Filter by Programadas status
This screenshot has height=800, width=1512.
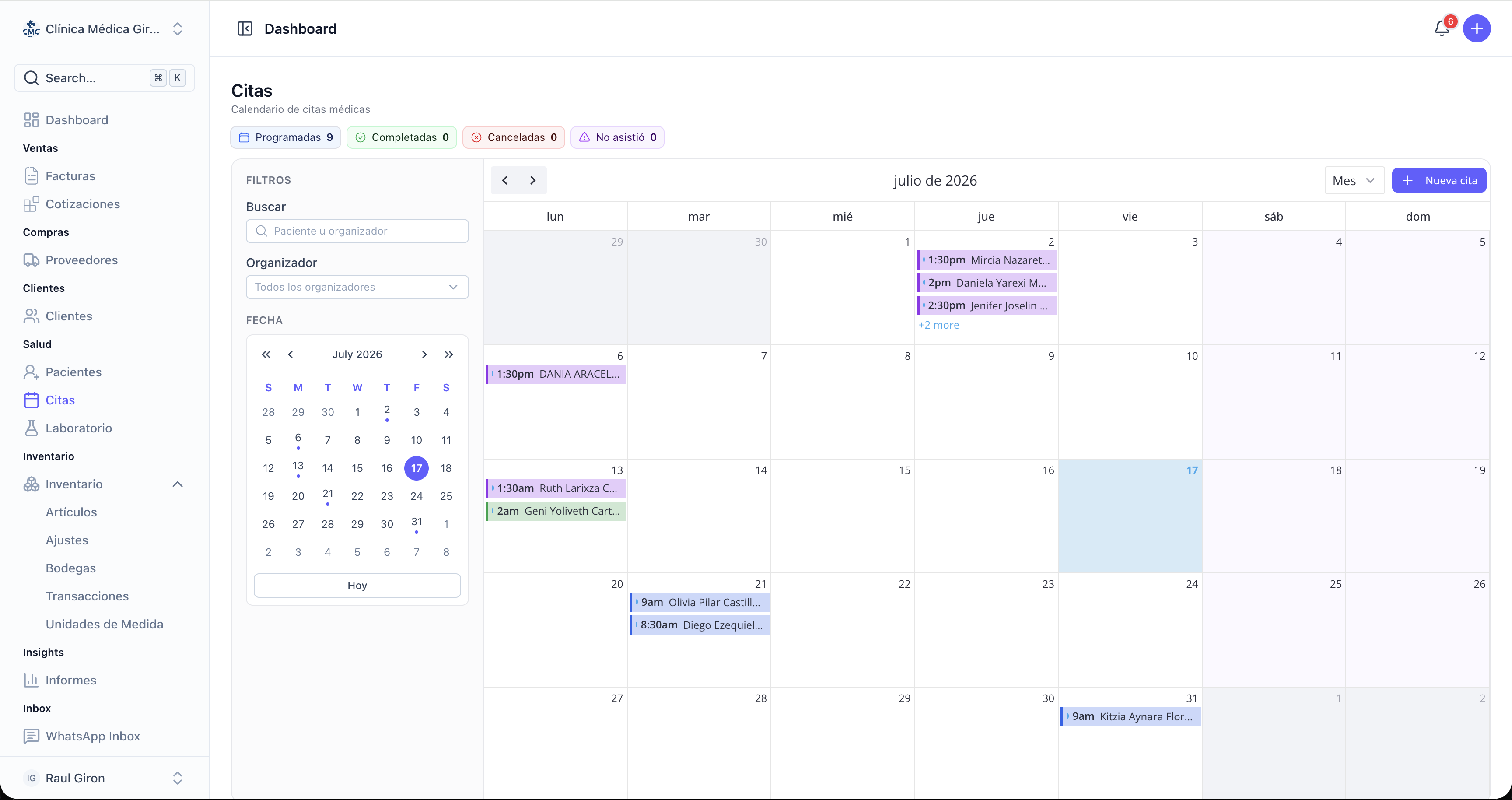click(286, 137)
